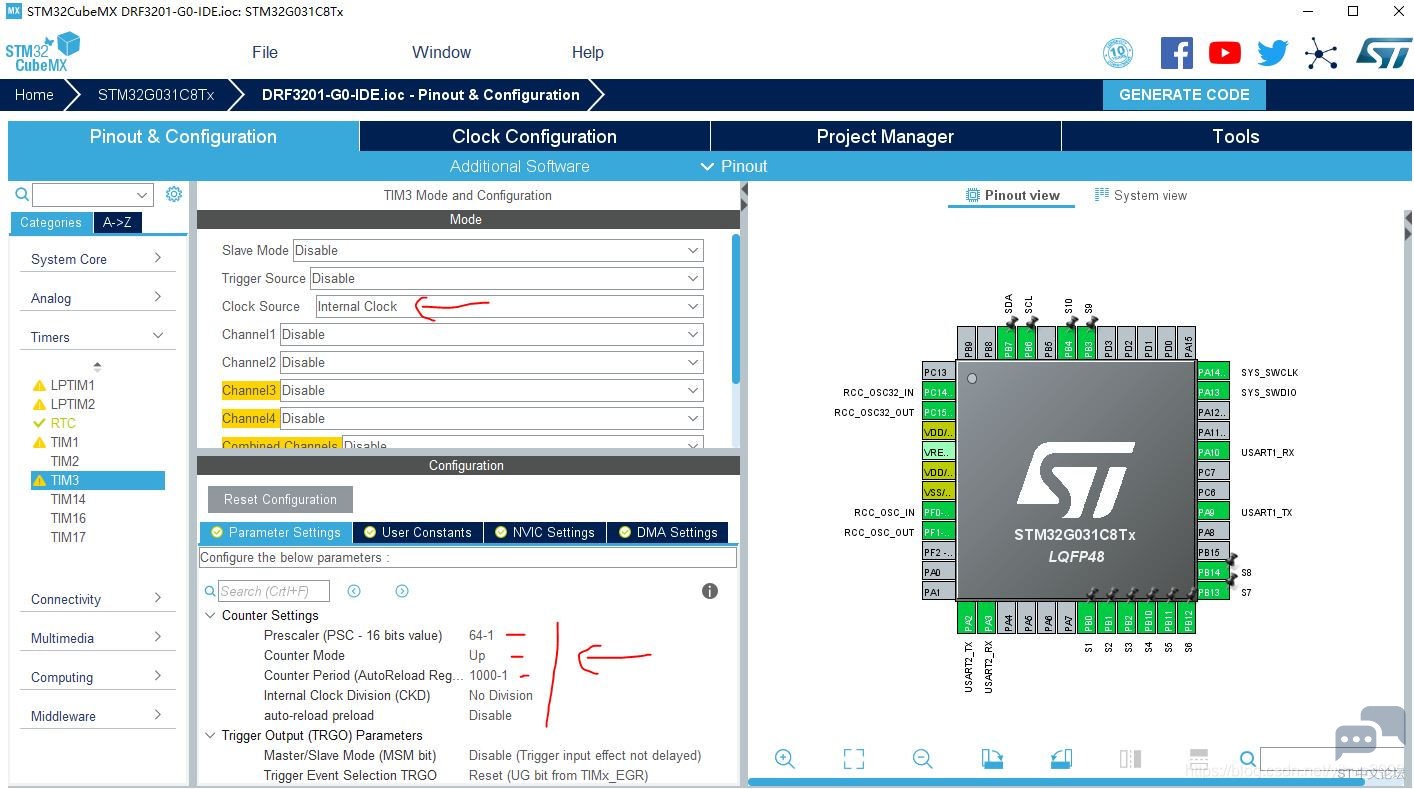This screenshot has width=1414, height=789.
Task: Open the Clock Source dropdown
Action: point(509,306)
